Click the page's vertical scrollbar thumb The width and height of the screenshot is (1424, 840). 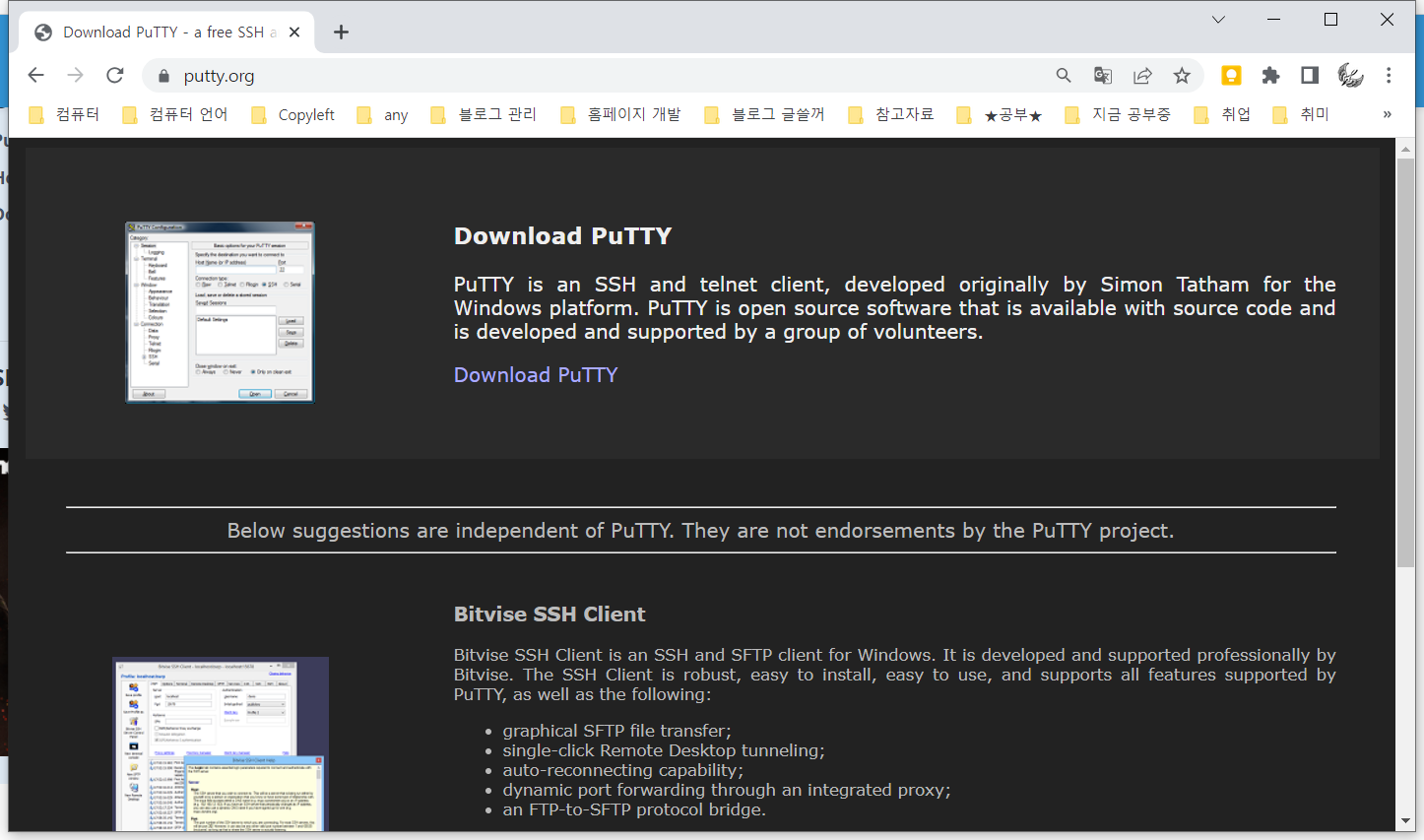1405,362
